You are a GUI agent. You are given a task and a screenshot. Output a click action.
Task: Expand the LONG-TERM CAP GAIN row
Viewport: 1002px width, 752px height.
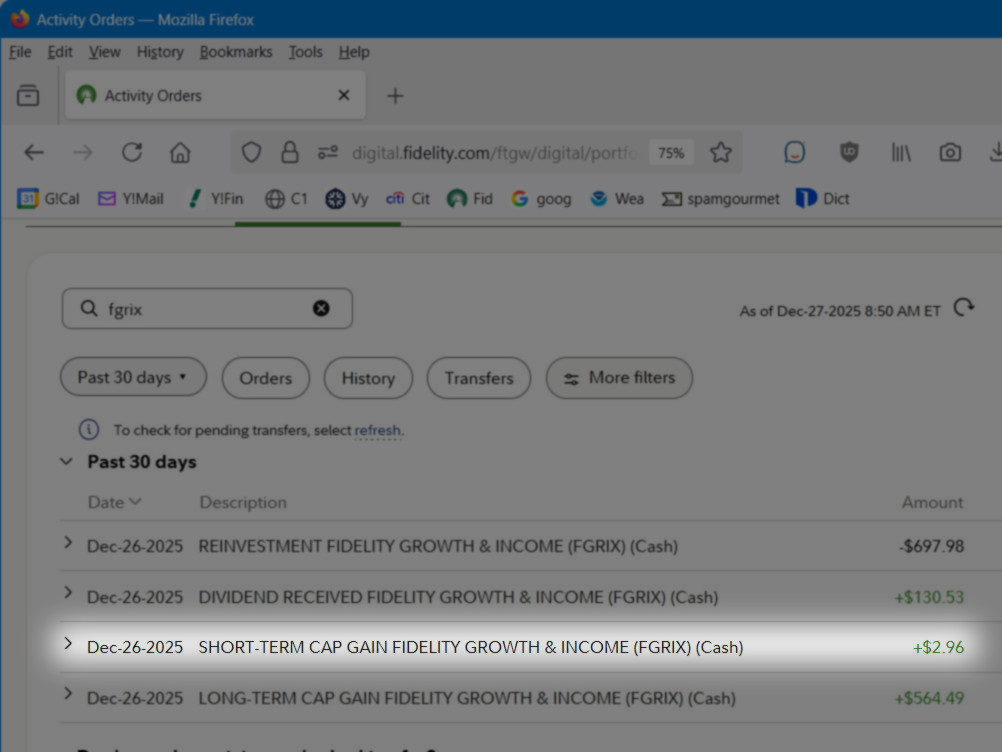tap(68, 694)
